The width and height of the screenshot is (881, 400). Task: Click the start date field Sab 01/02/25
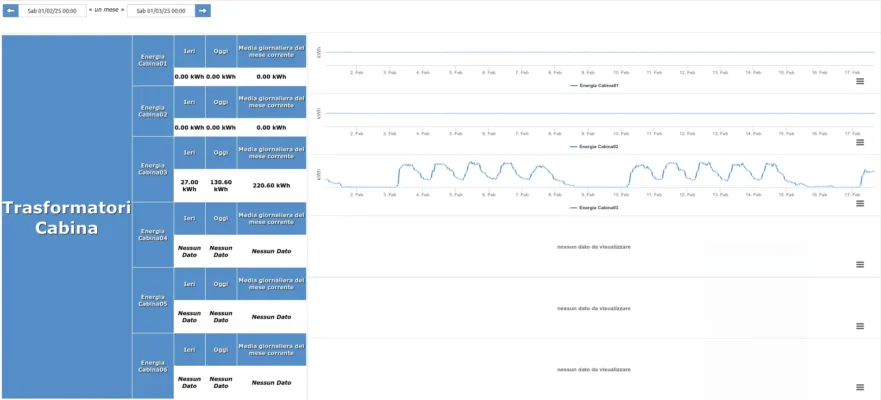tap(52, 10)
